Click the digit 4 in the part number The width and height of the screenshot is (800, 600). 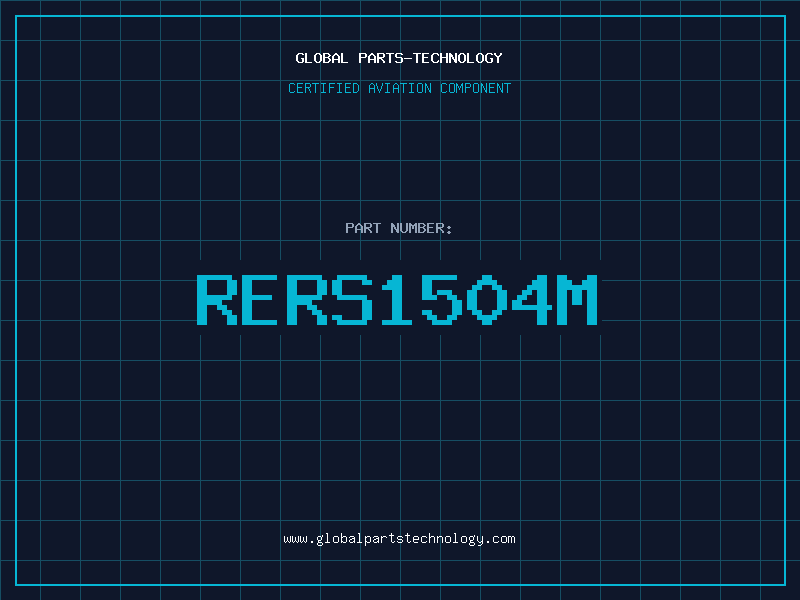(532, 300)
